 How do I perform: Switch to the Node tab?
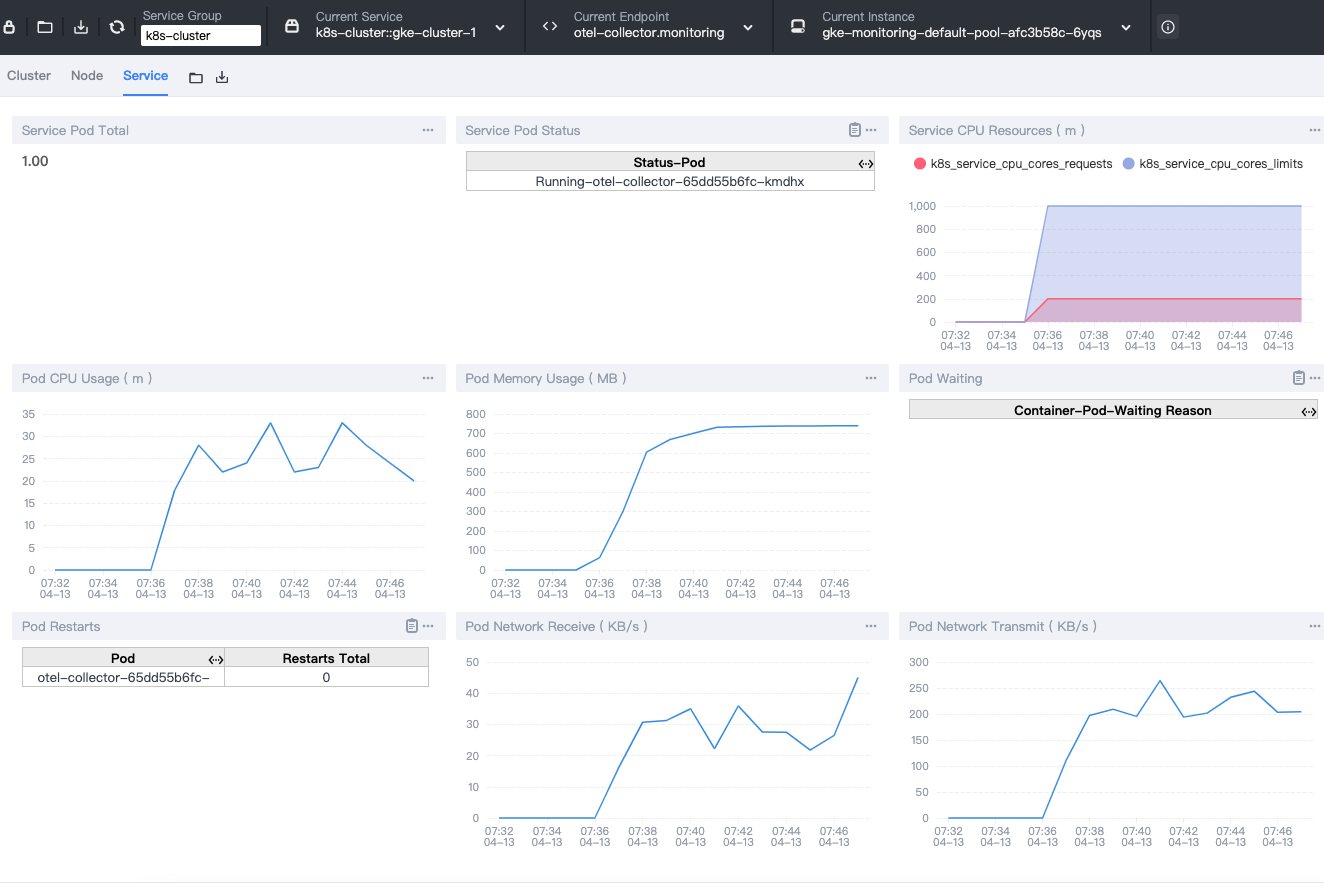87,76
